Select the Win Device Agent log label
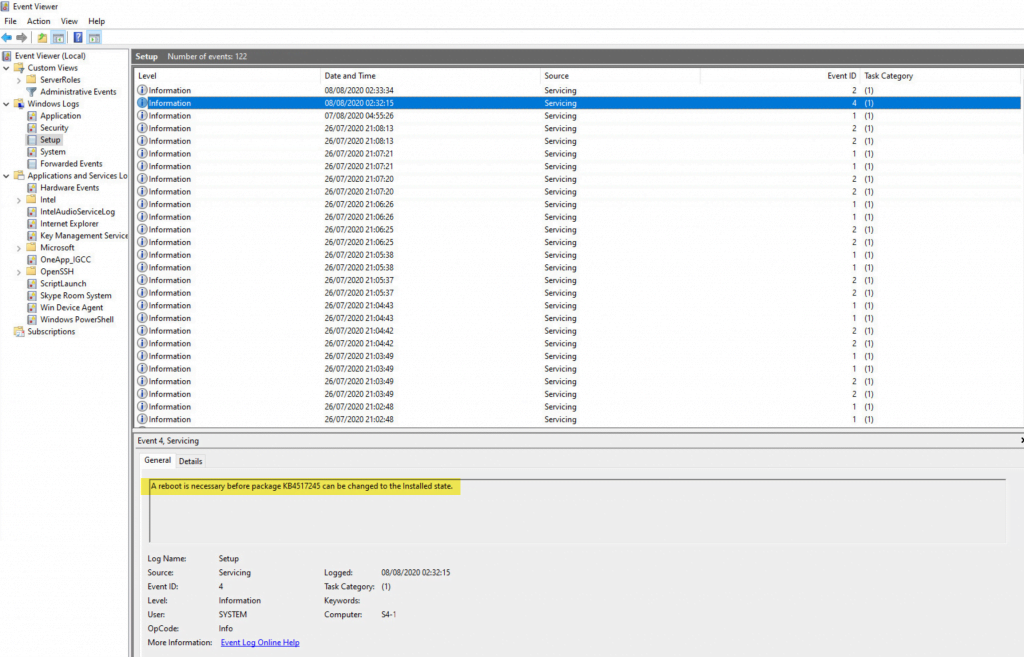The image size is (1024, 657). (71, 308)
